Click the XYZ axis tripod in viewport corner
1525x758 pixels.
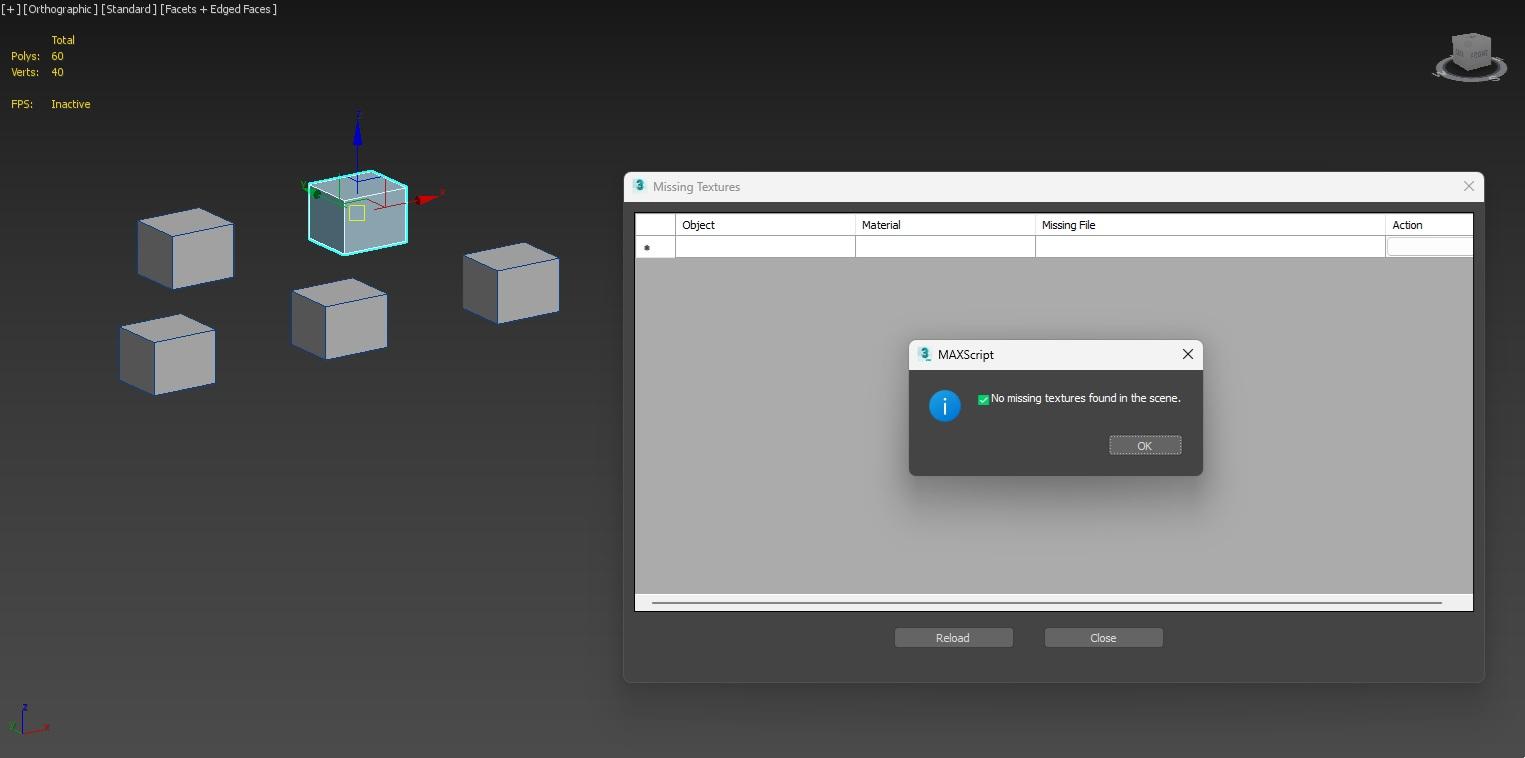pos(27,721)
